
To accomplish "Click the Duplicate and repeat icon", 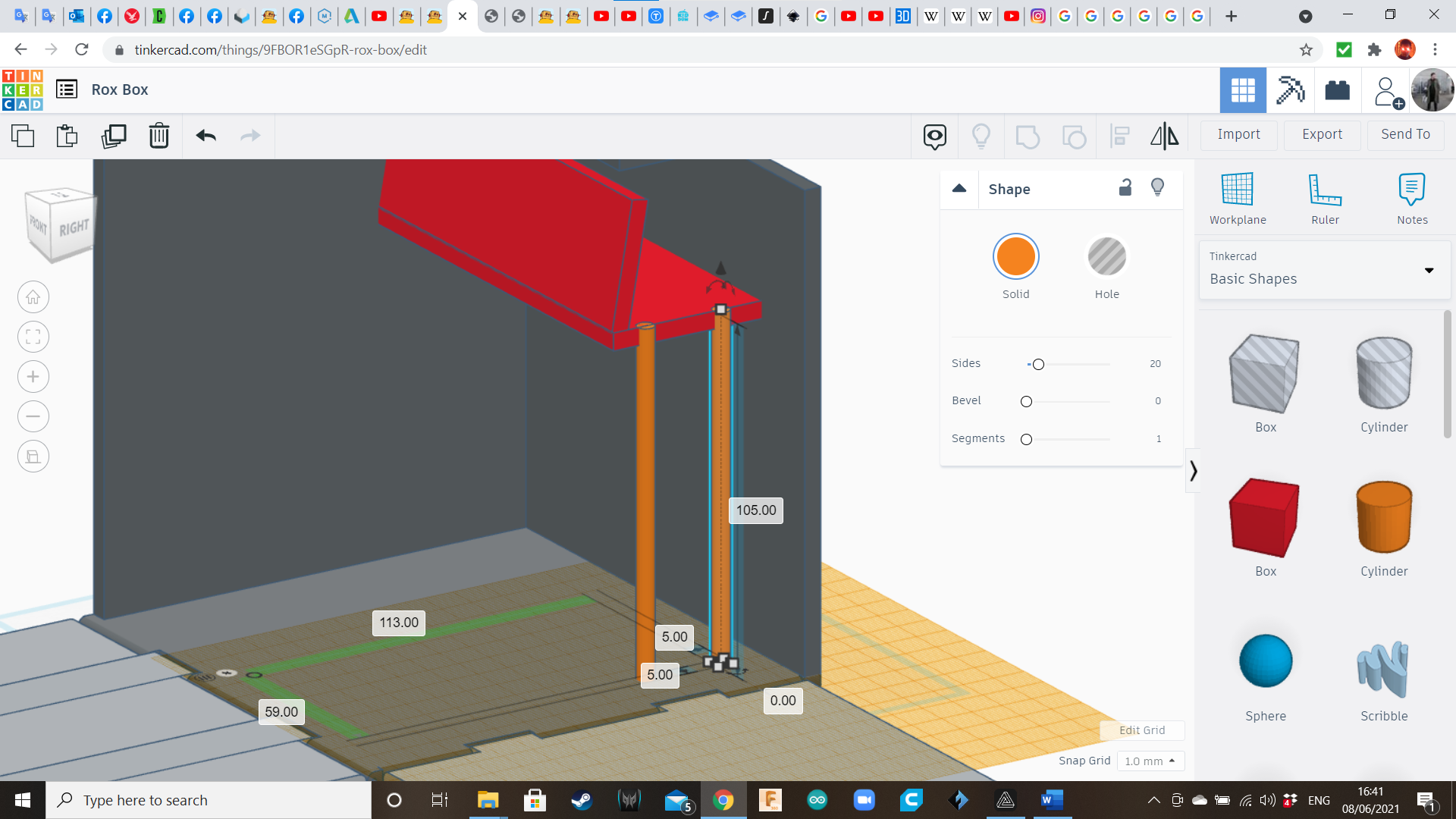I will click(x=114, y=136).
